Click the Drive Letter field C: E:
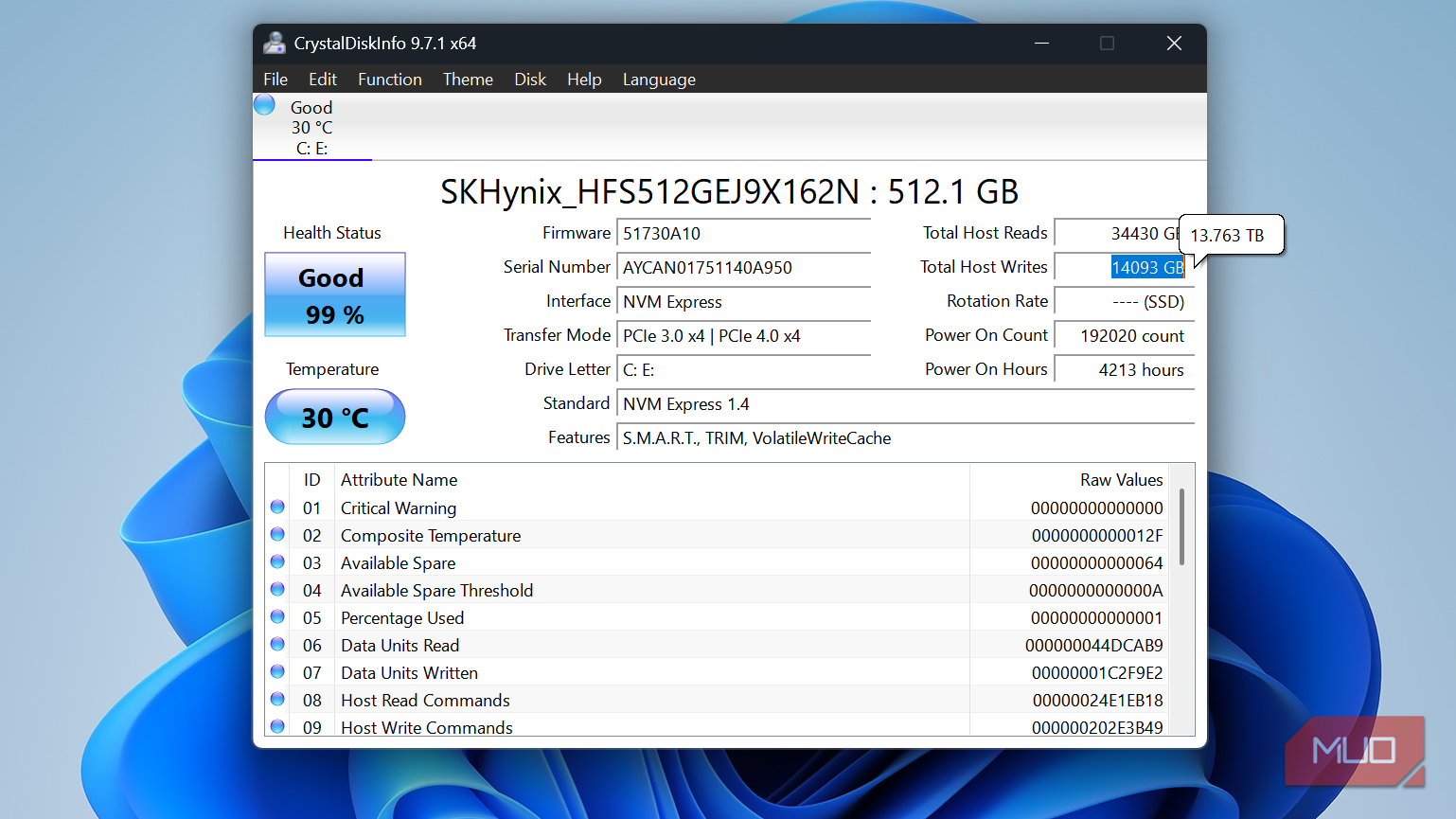Viewport: 1456px width, 819px height. tap(743, 370)
